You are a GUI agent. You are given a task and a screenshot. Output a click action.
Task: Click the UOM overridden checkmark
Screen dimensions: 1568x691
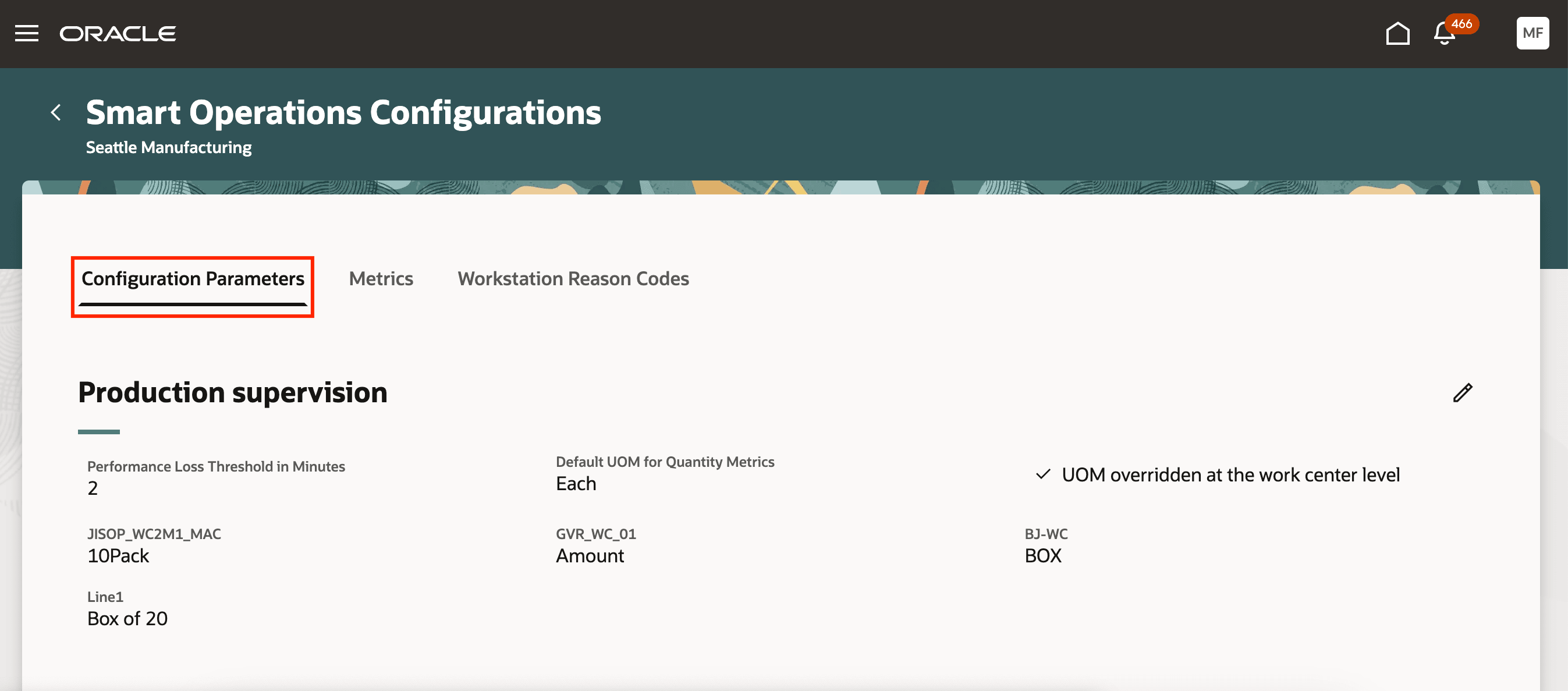[1042, 474]
